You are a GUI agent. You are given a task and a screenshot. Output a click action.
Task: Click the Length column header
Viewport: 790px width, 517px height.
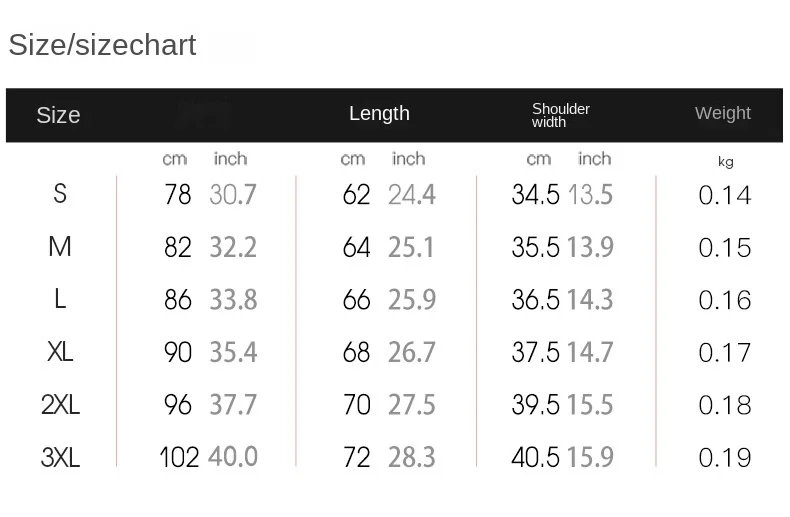pos(379,113)
